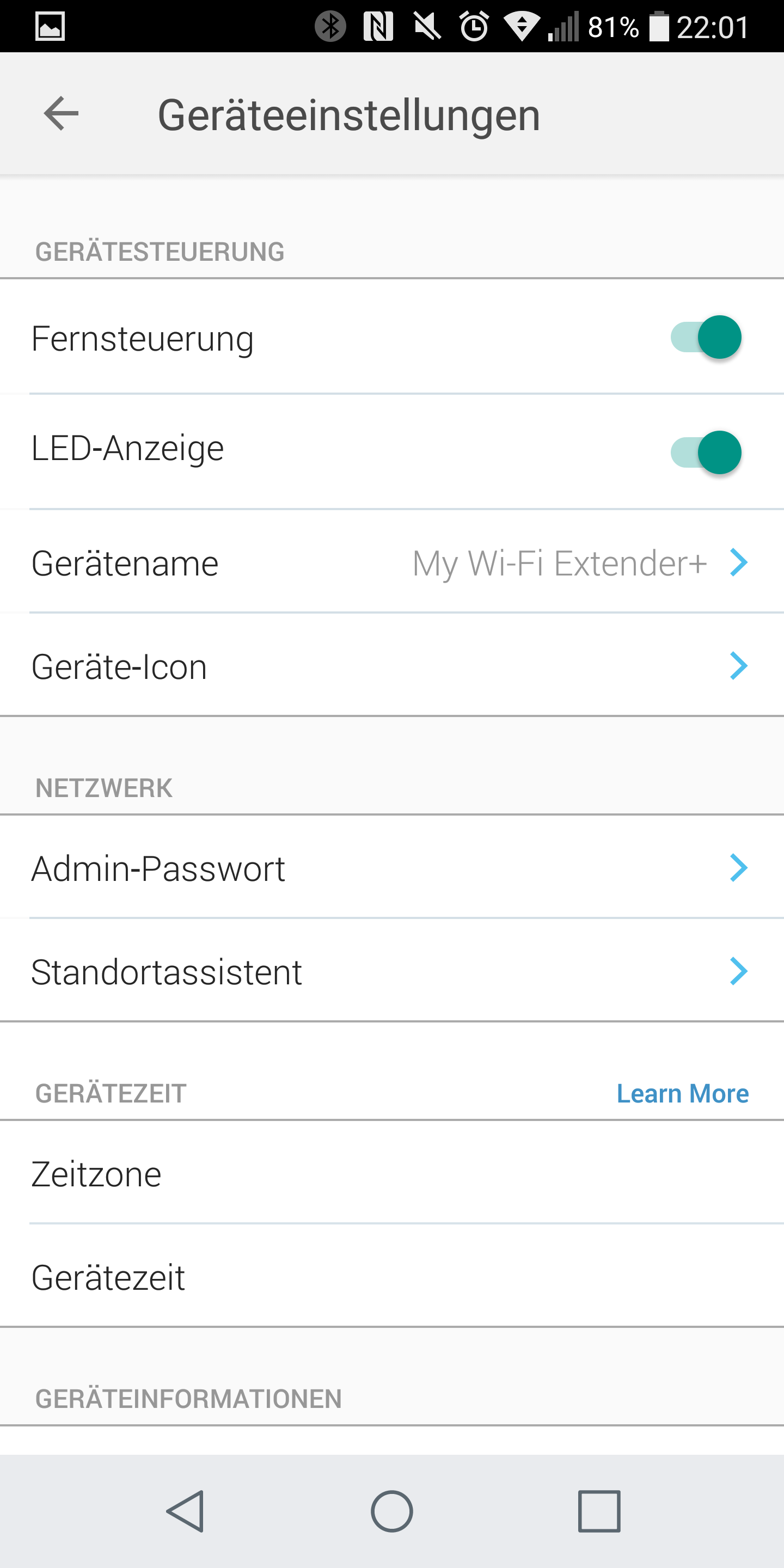Tap My Wi-Fi Extender+ device name
Image resolution: width=784 pixels, height=1568 pixels.
click(x=559, y=563)
